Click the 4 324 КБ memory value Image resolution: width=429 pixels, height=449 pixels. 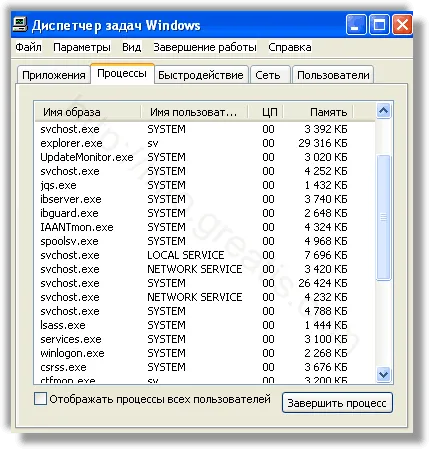click(x=326, y=227)
